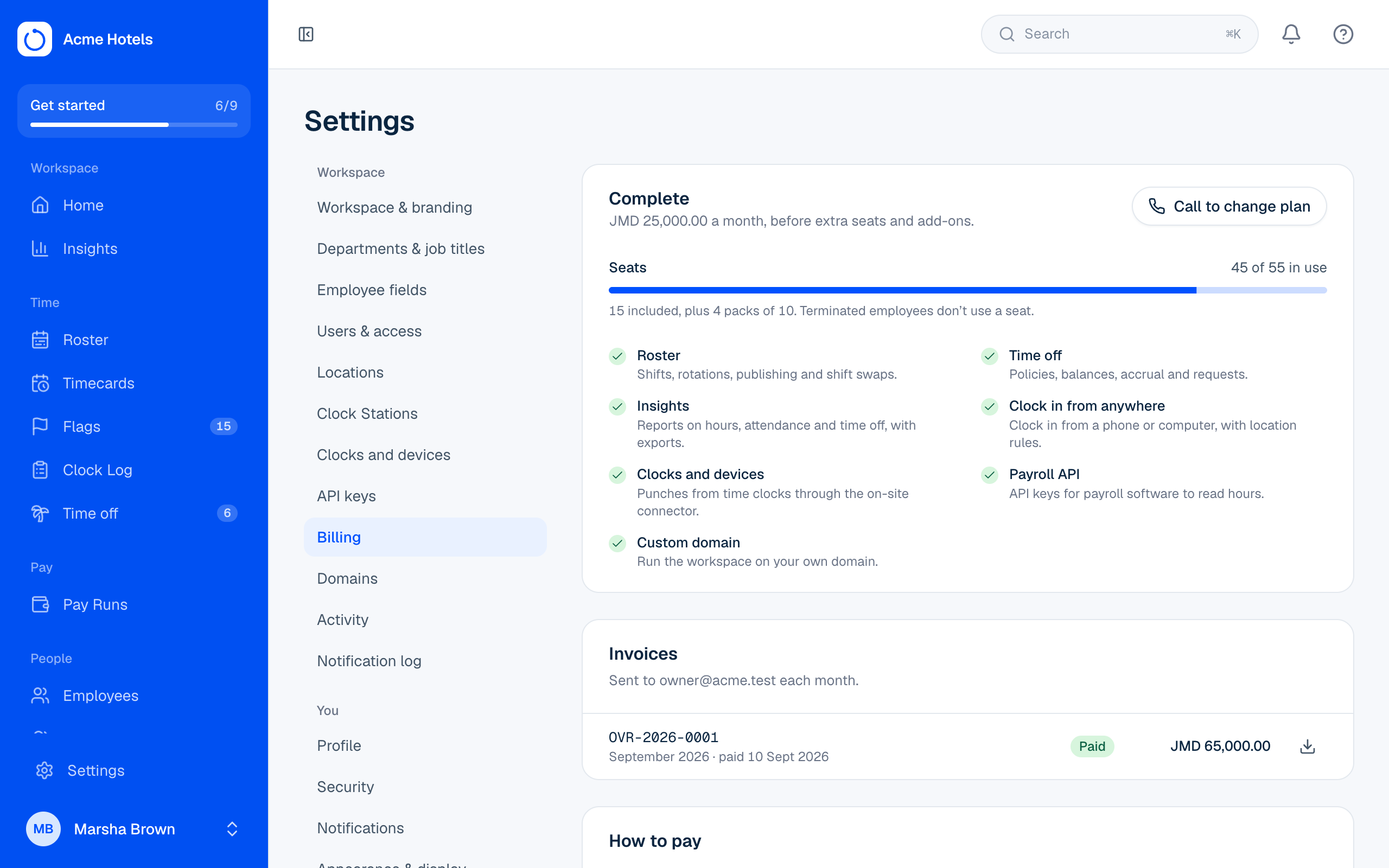1389x868 pixels.
Task: Click the Get started progress bar
Action: tap(133, 125)
